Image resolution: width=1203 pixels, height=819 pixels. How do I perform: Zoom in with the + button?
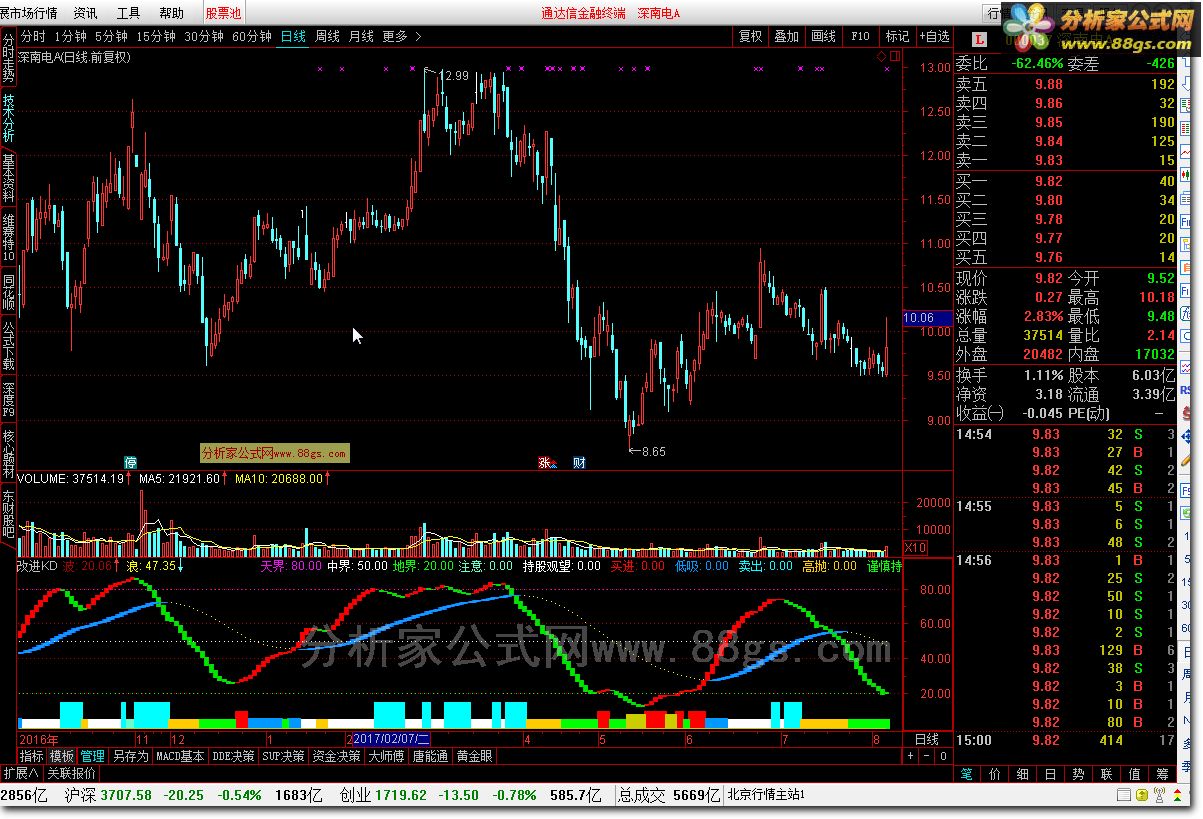910,756
